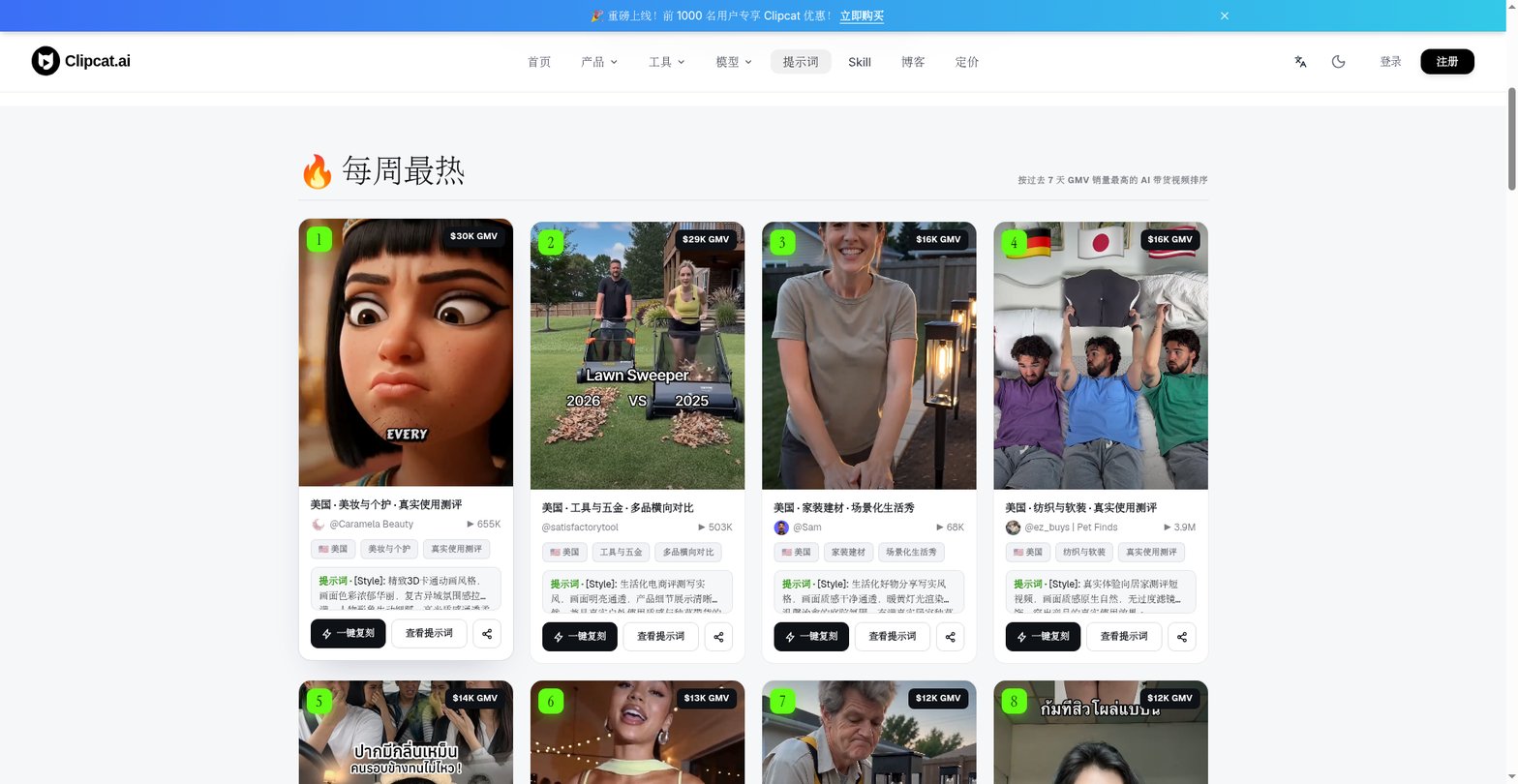Close the top promo banner
Screen dimensions: 1518x784
click(1224, 15)
